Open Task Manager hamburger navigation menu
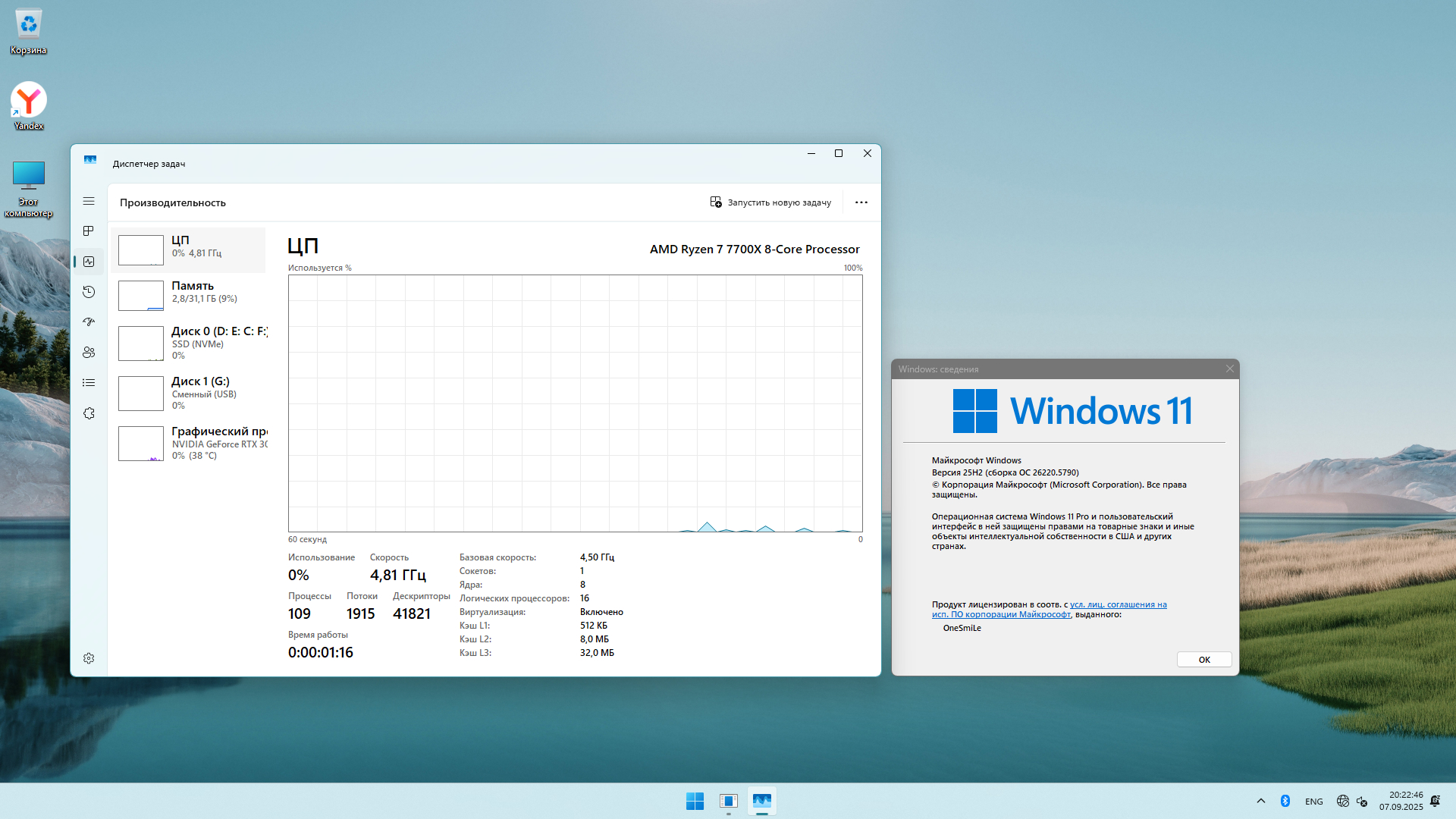 [89, 201]
